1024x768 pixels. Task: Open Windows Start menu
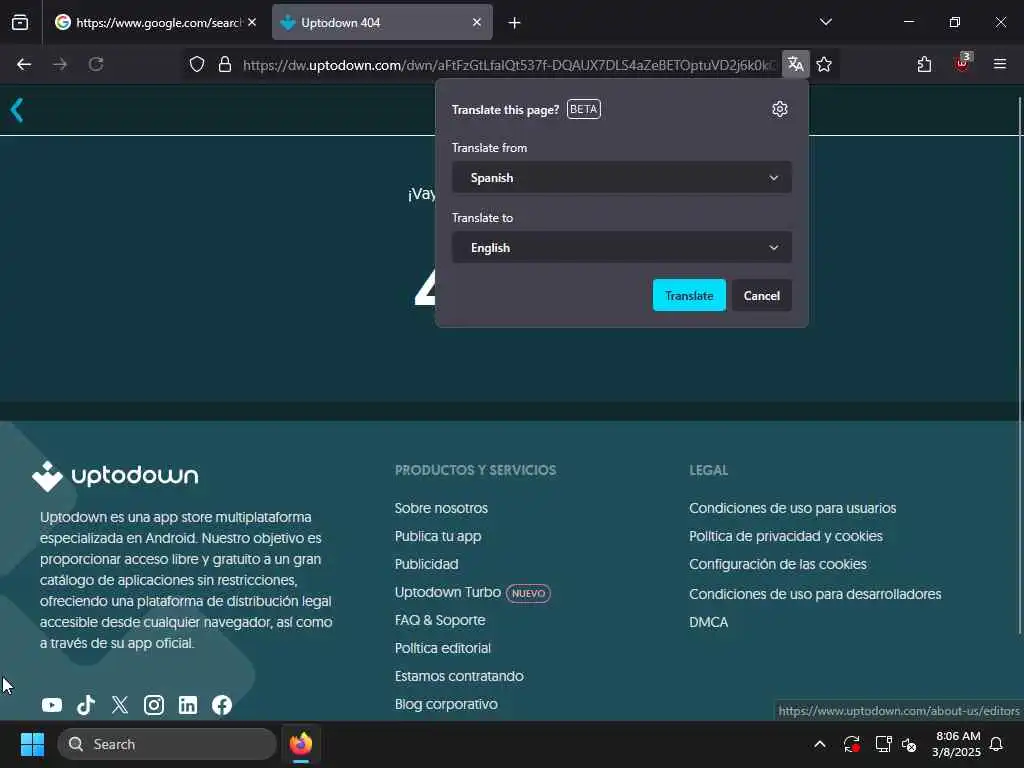32,744
